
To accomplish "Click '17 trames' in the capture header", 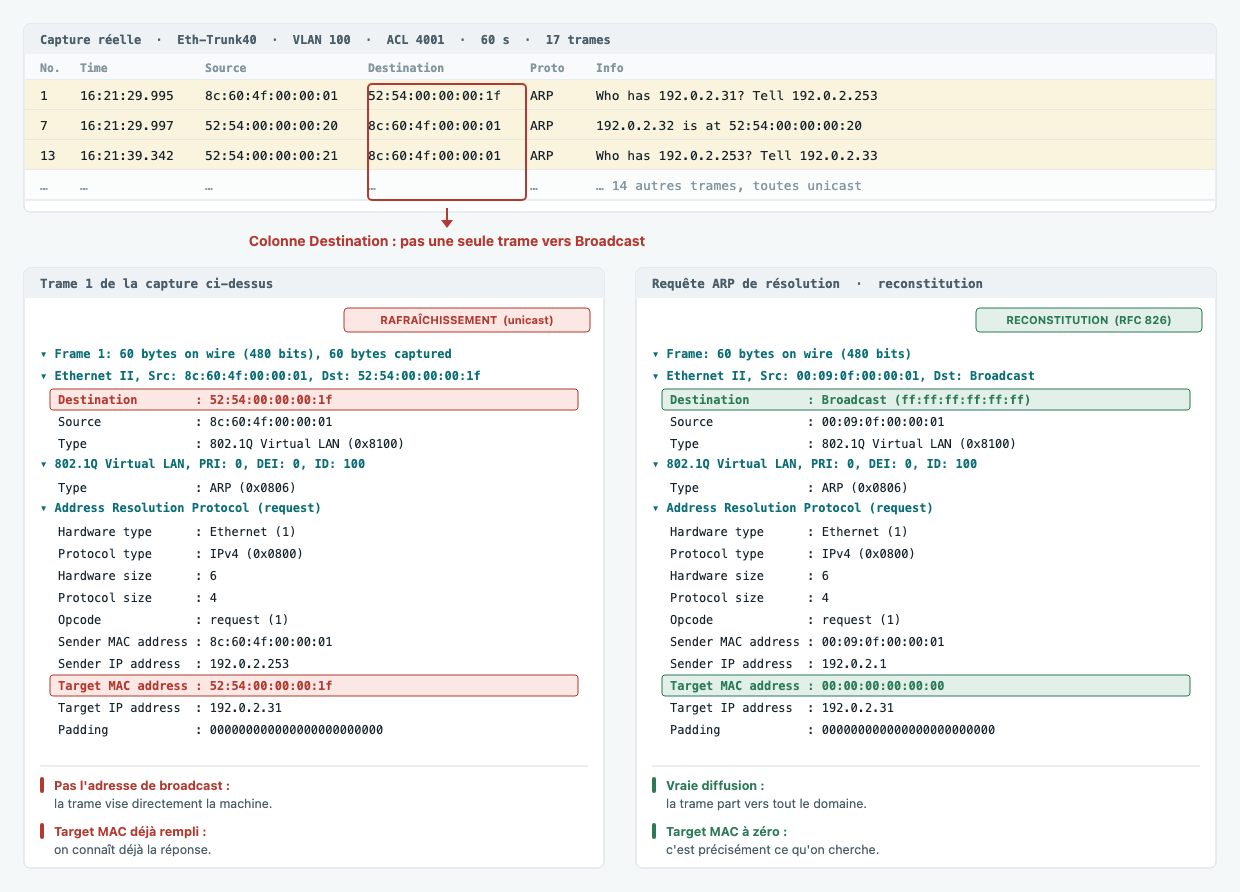I will tap(578, 40).
